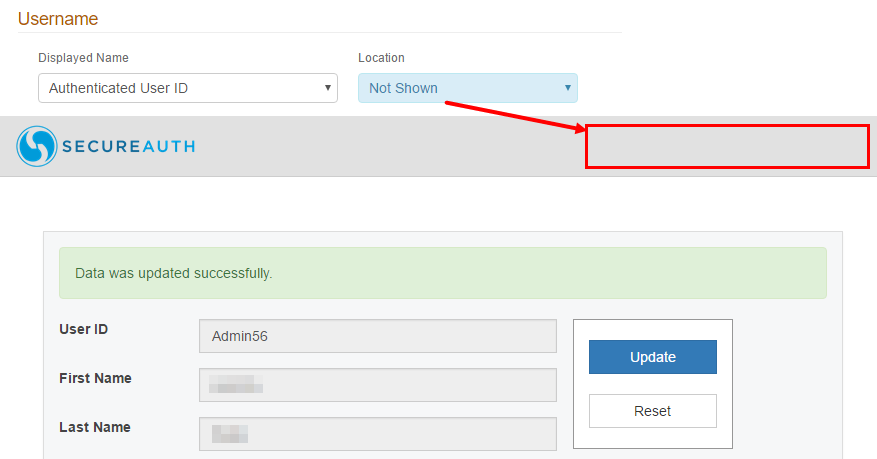
Task: Select the Last Name input field
Action: click(377, 434)
